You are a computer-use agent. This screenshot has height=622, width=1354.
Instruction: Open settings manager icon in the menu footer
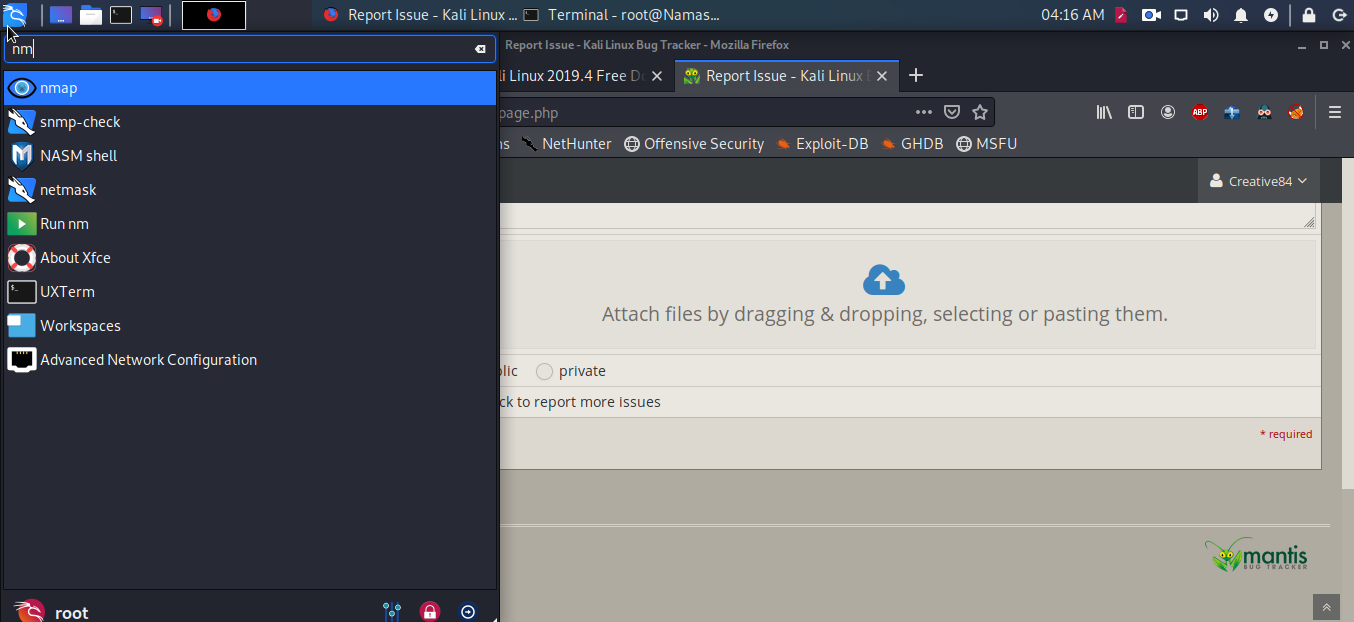392,611
